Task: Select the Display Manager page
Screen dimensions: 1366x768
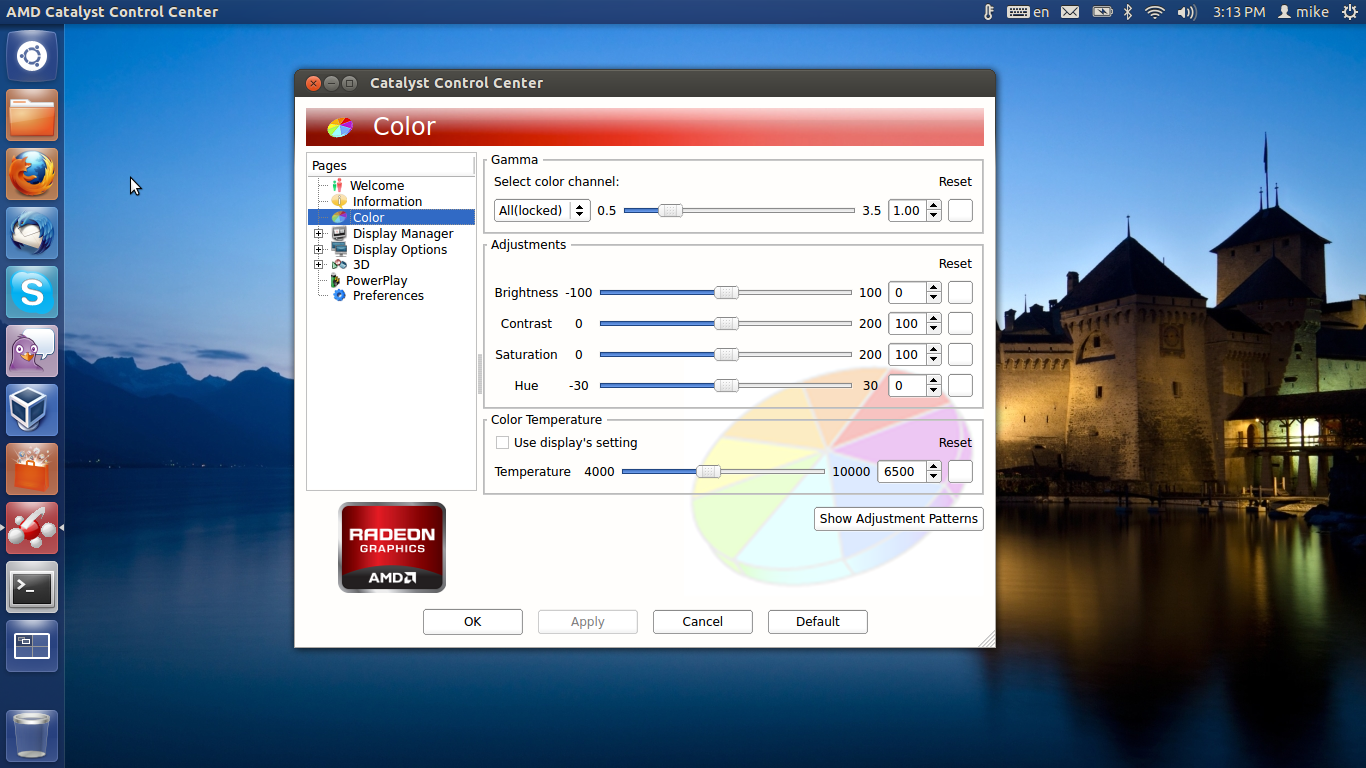Action: [403, 233]
